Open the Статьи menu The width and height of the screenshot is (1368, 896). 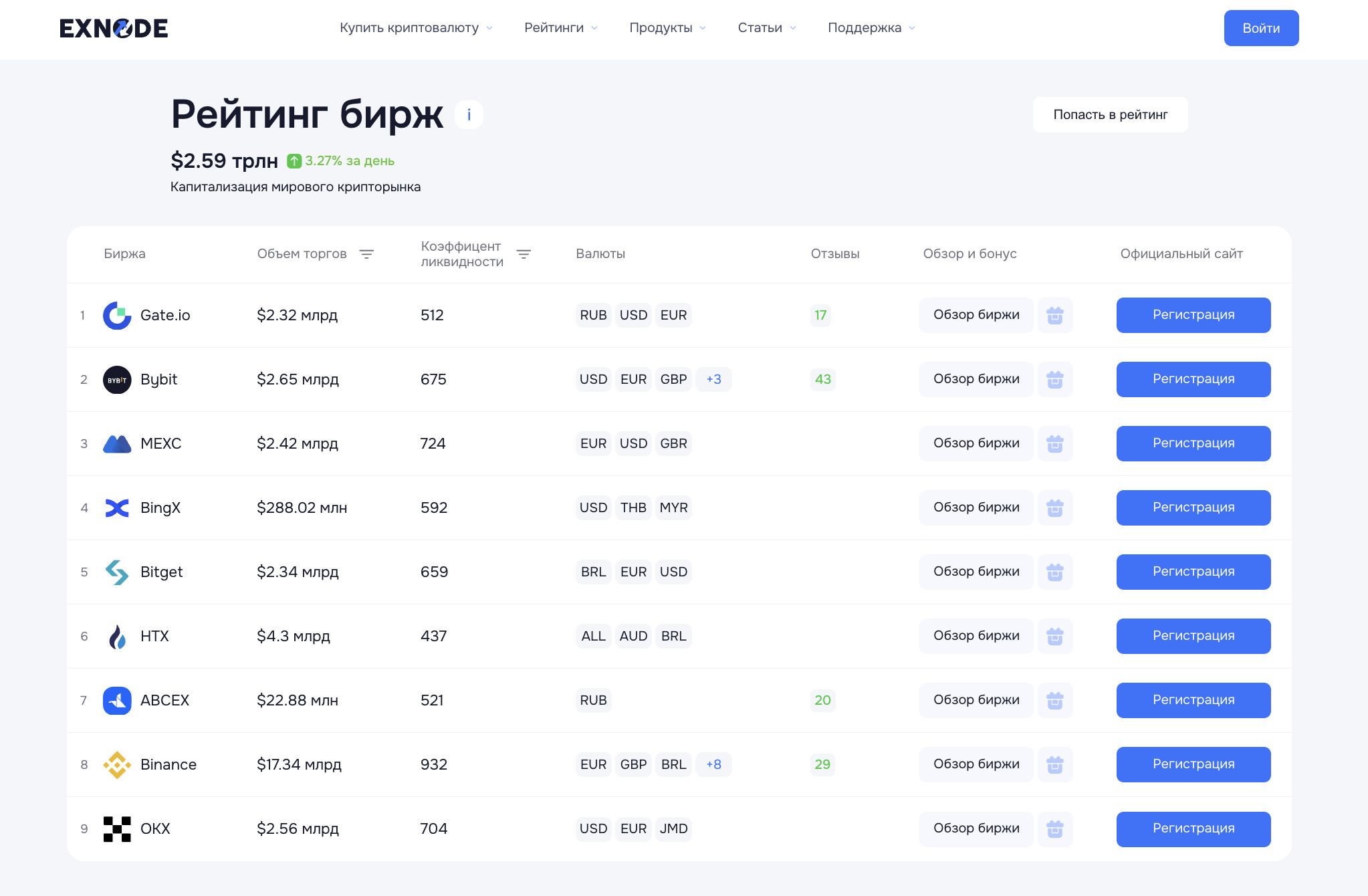pos(766,28)
